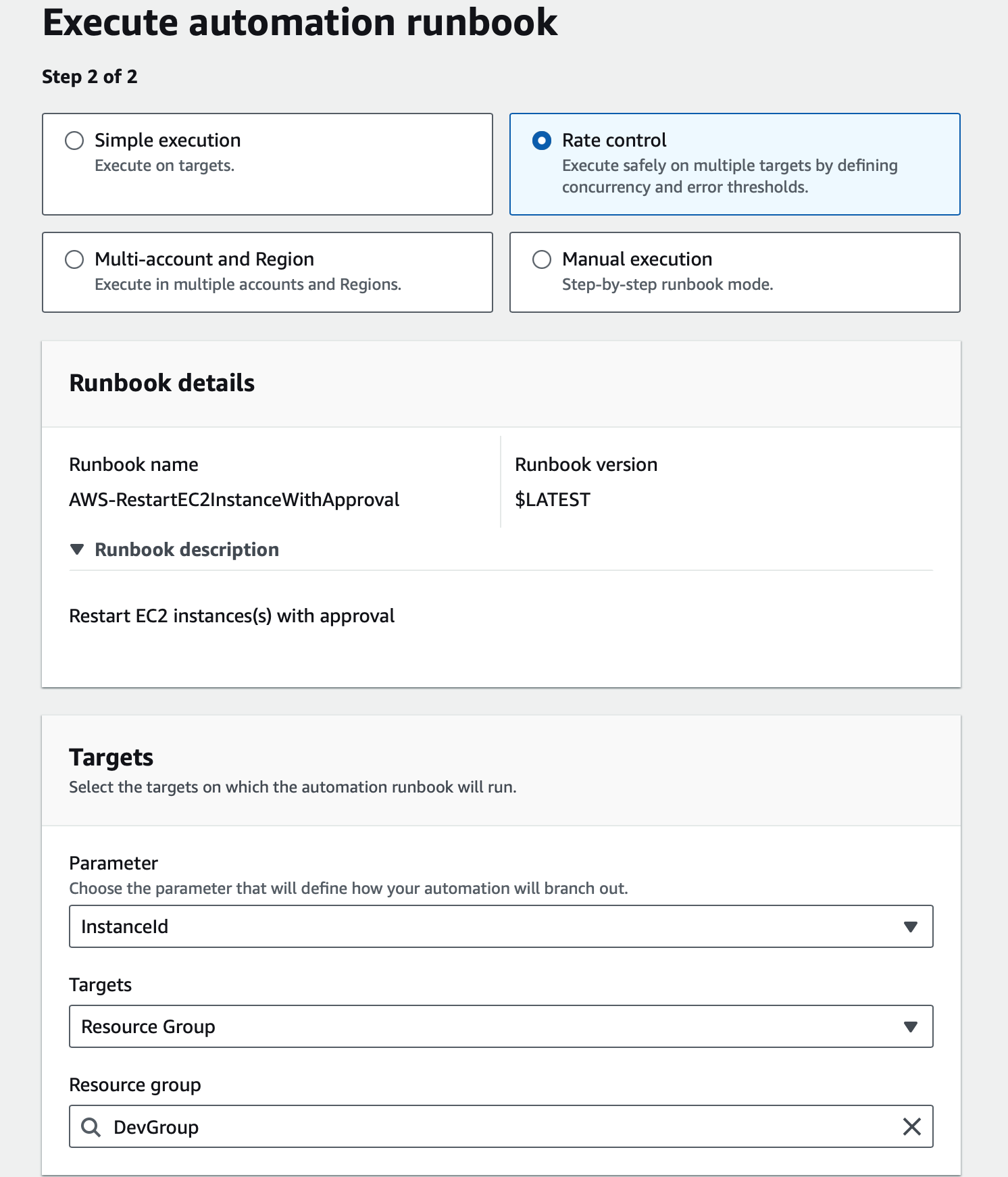Open the InstanceId parameter dropdown

coord(500,926)
